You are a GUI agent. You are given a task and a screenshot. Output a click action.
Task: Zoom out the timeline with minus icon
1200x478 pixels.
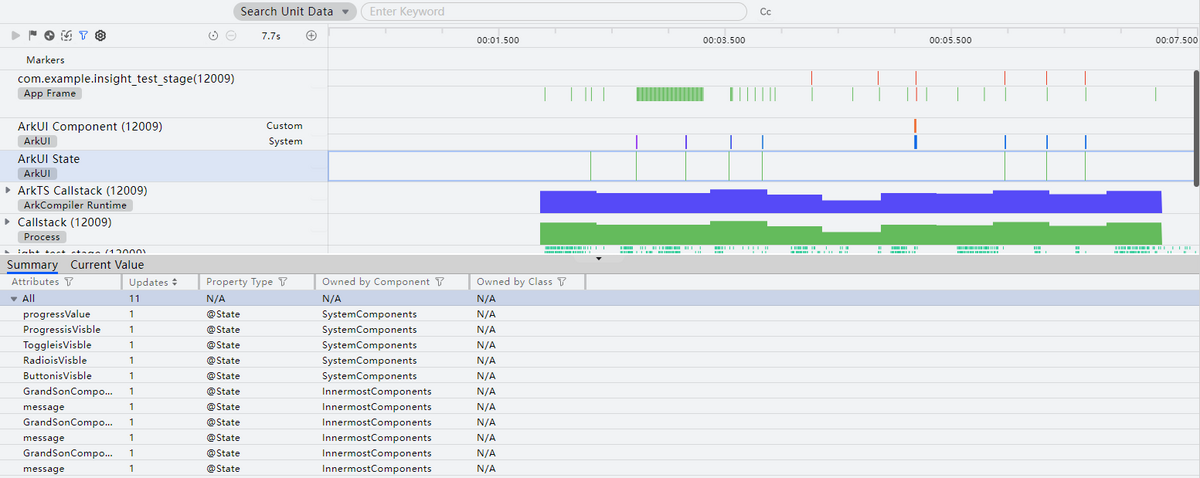(231, 35)
